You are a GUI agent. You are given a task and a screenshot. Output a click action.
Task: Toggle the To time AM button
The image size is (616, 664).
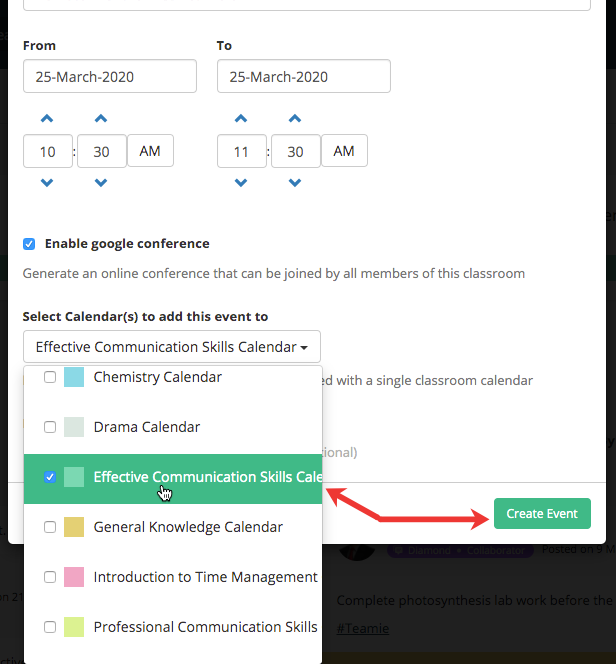click(344, 151)
